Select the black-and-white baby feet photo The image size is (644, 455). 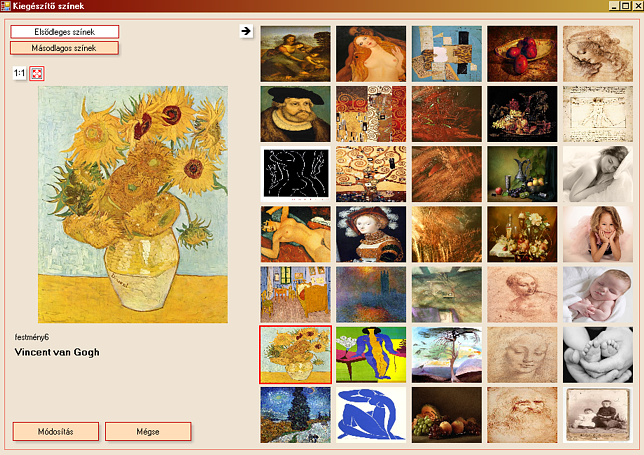pos(598,355)
